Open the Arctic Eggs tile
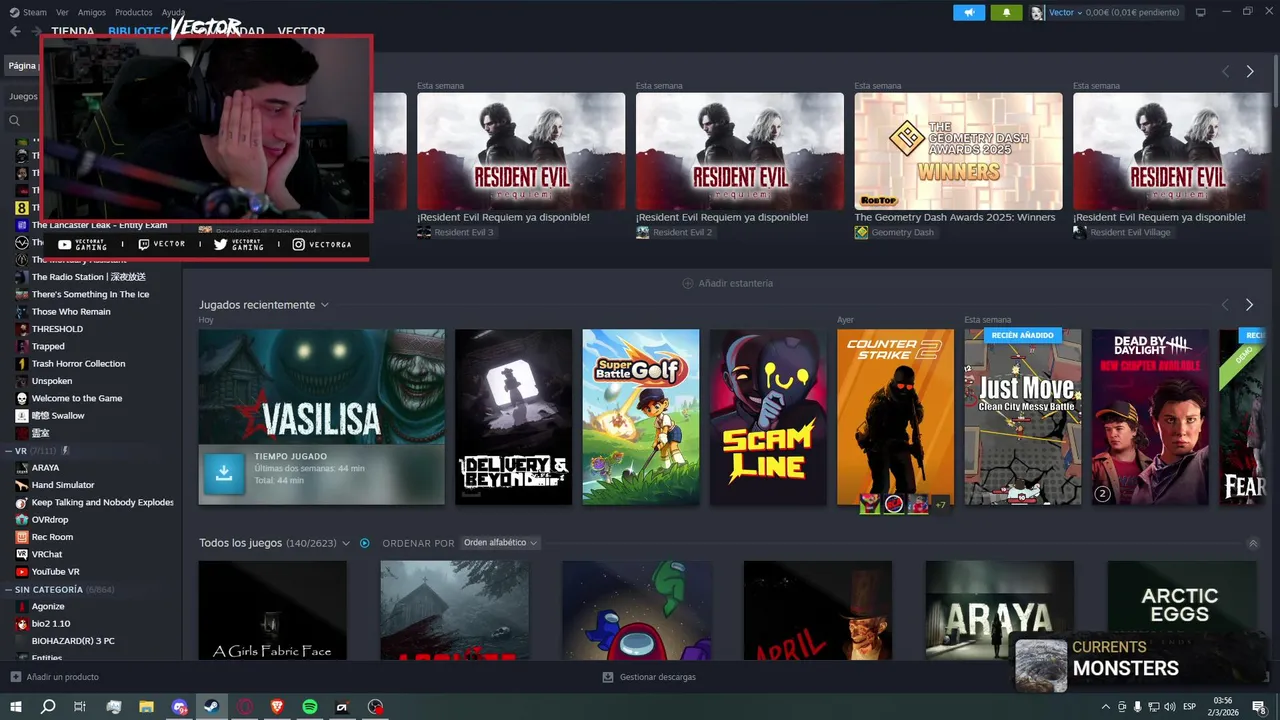Screen dimensions: 1280x720 pos(1181,610)
